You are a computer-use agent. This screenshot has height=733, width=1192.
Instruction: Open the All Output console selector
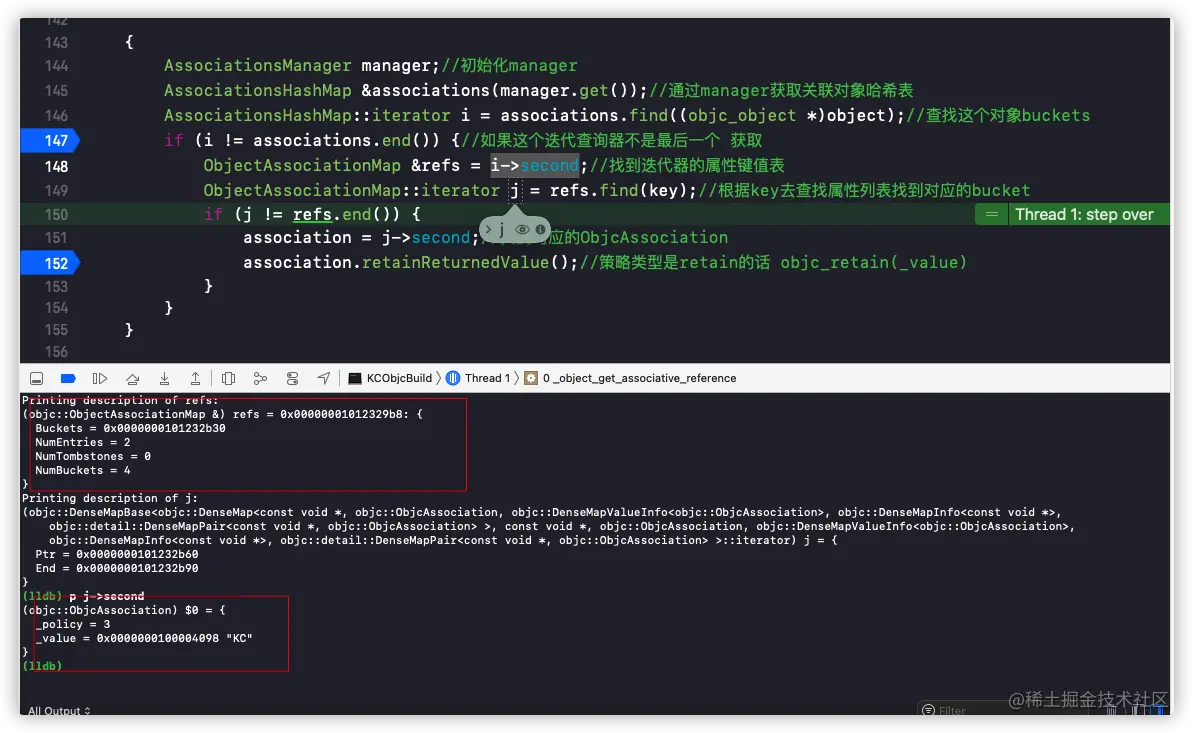[59, 711]
